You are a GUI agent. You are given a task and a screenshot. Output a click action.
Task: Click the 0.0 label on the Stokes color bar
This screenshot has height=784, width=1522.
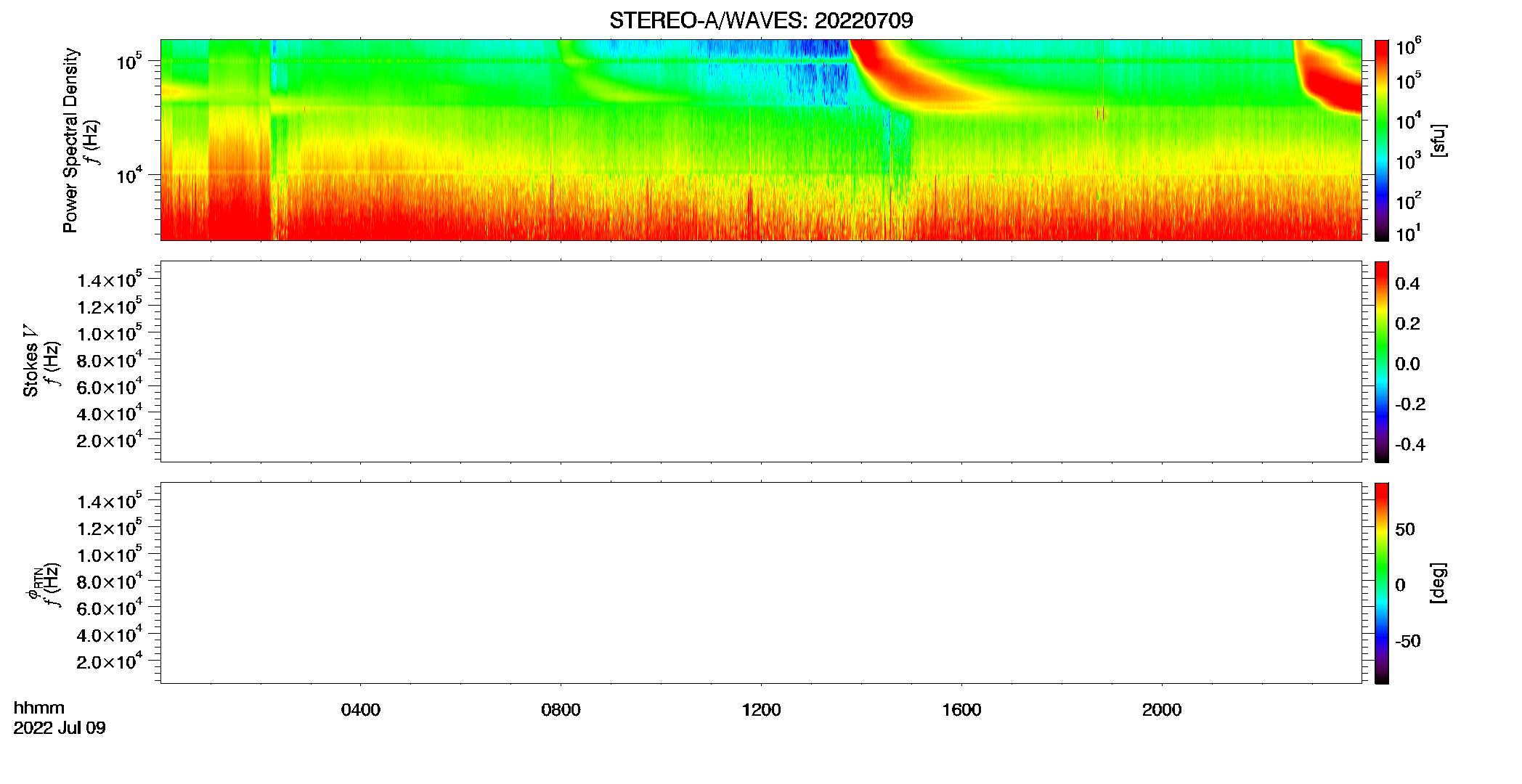pyautogui.click(x=1407, y=364)
